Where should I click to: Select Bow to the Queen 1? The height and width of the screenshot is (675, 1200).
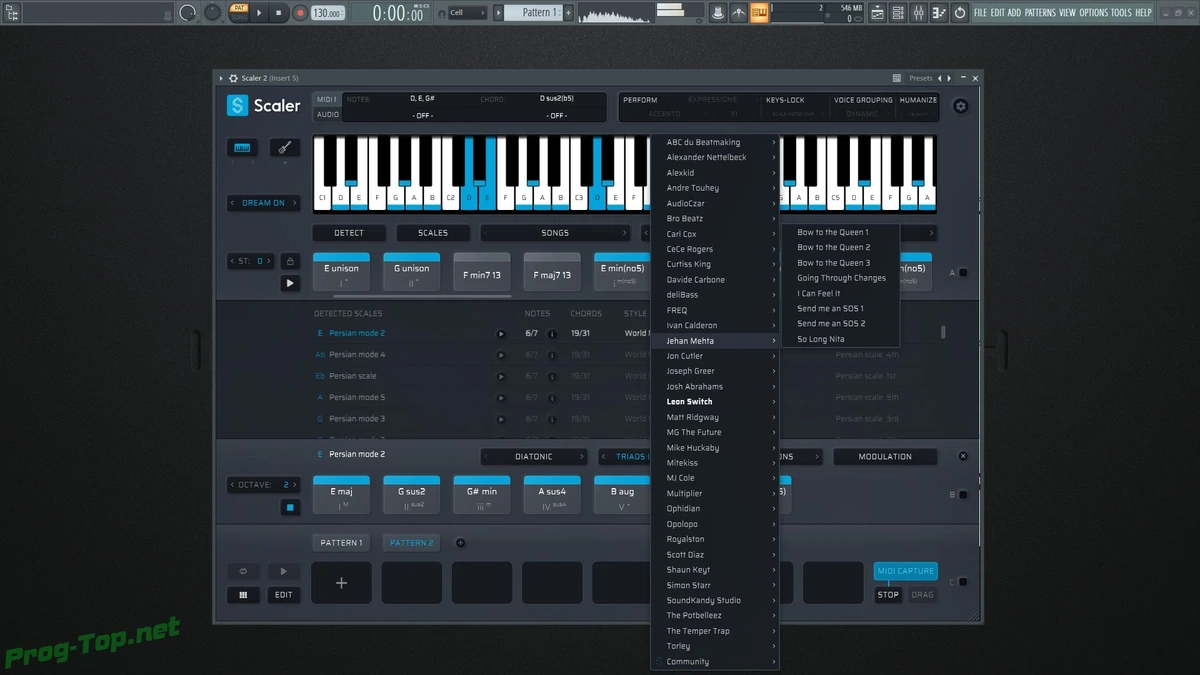tap(841, 232)
